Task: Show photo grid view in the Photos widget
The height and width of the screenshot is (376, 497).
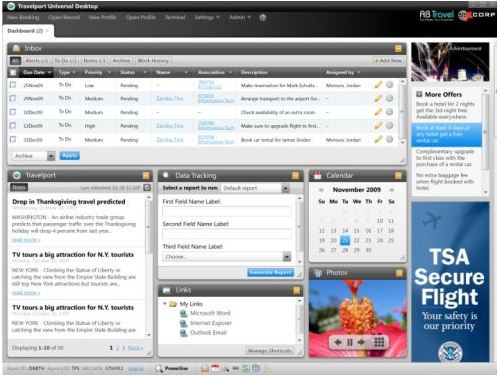Action: tap(379, 342)
